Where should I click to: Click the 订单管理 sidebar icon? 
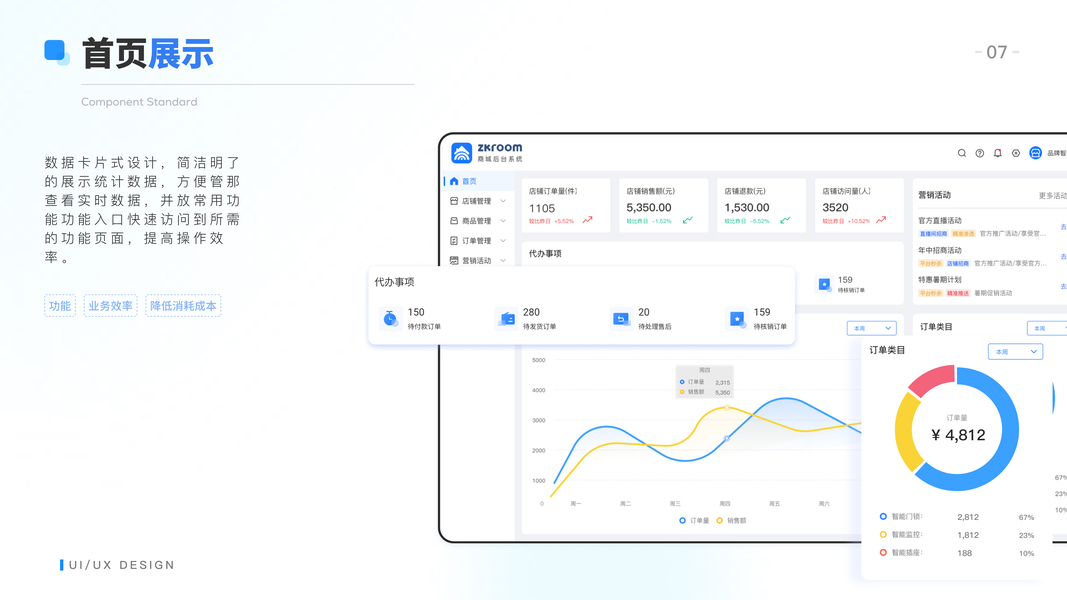(454, 241)
